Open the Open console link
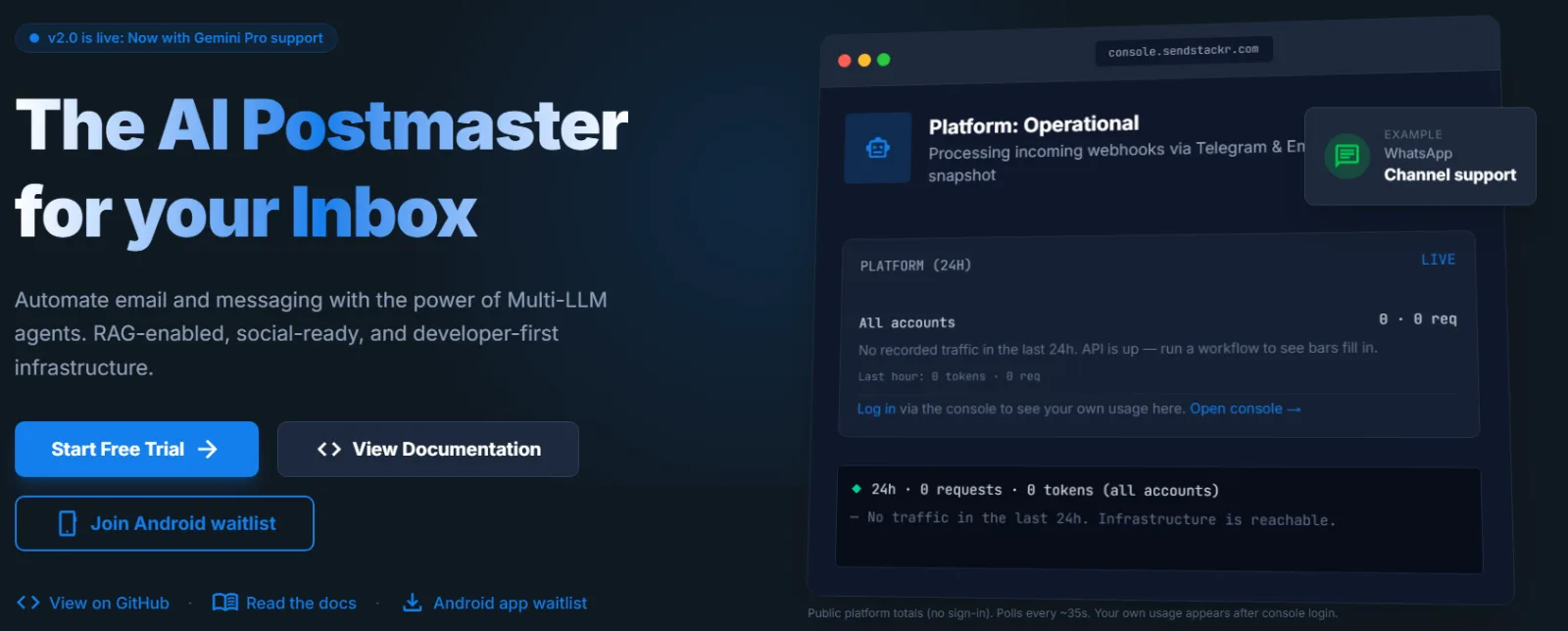1568x631 pixels. pos(1245,409)
